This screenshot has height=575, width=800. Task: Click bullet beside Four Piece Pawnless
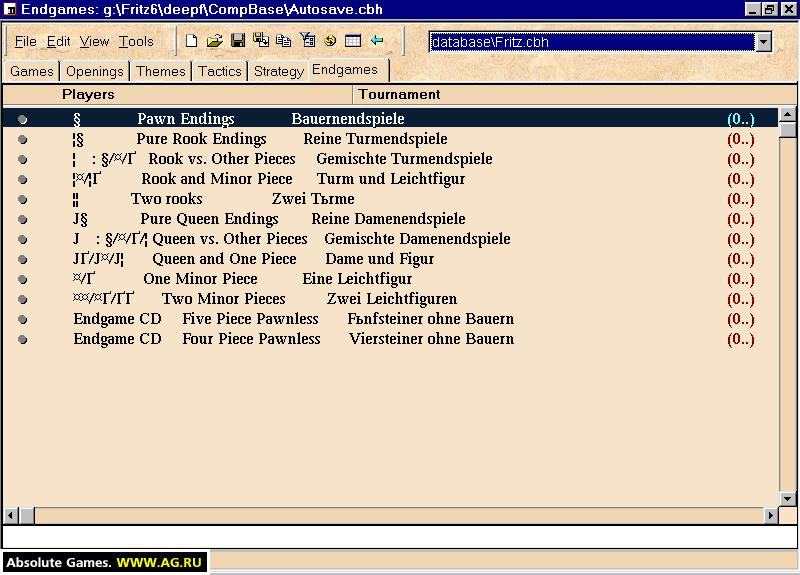coord(22,339)
